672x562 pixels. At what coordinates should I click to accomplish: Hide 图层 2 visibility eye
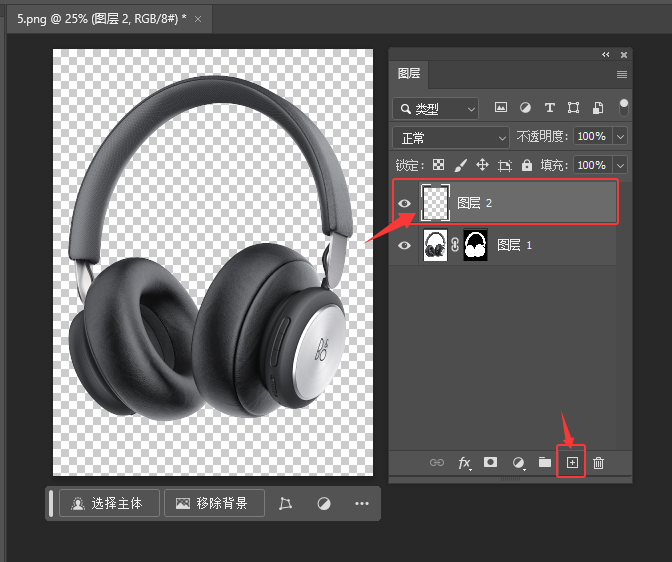click(404, 203)
